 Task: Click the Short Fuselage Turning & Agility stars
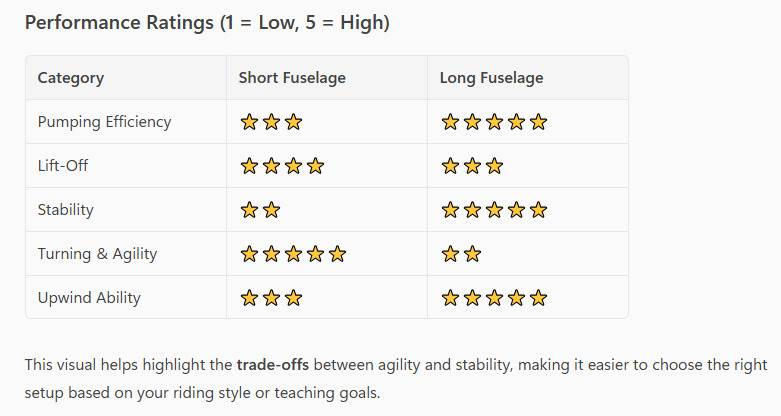pyautogui.click(x=293, y=254)
